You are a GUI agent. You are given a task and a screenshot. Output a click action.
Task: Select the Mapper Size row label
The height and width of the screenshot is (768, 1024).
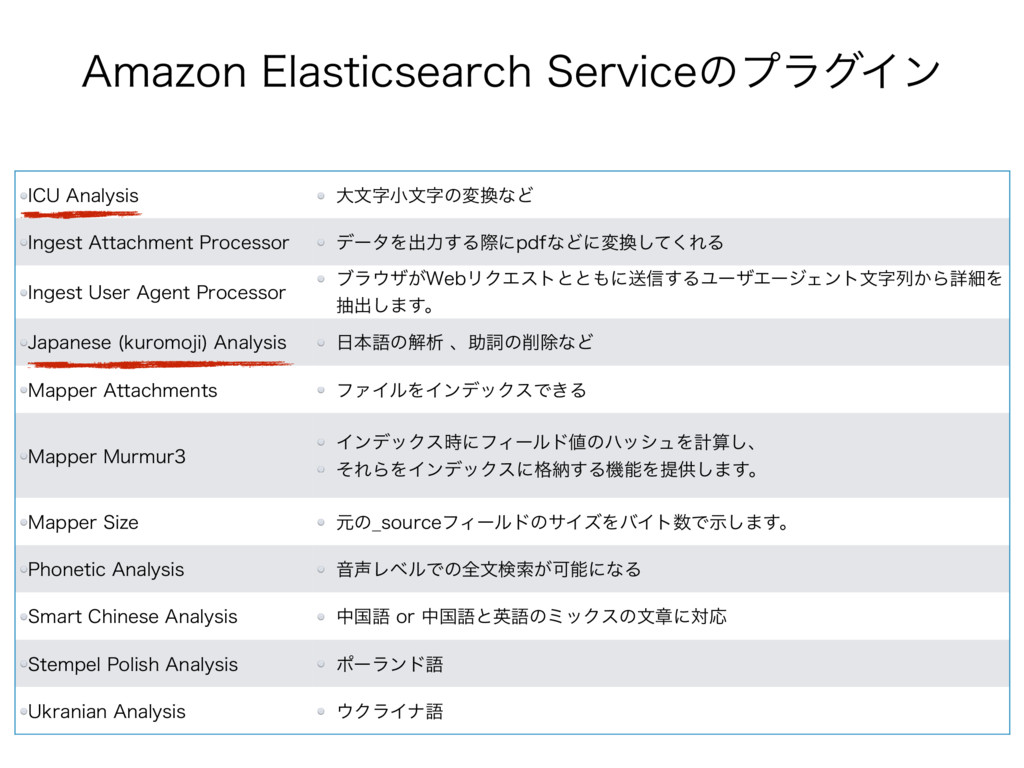coord(83,522)
